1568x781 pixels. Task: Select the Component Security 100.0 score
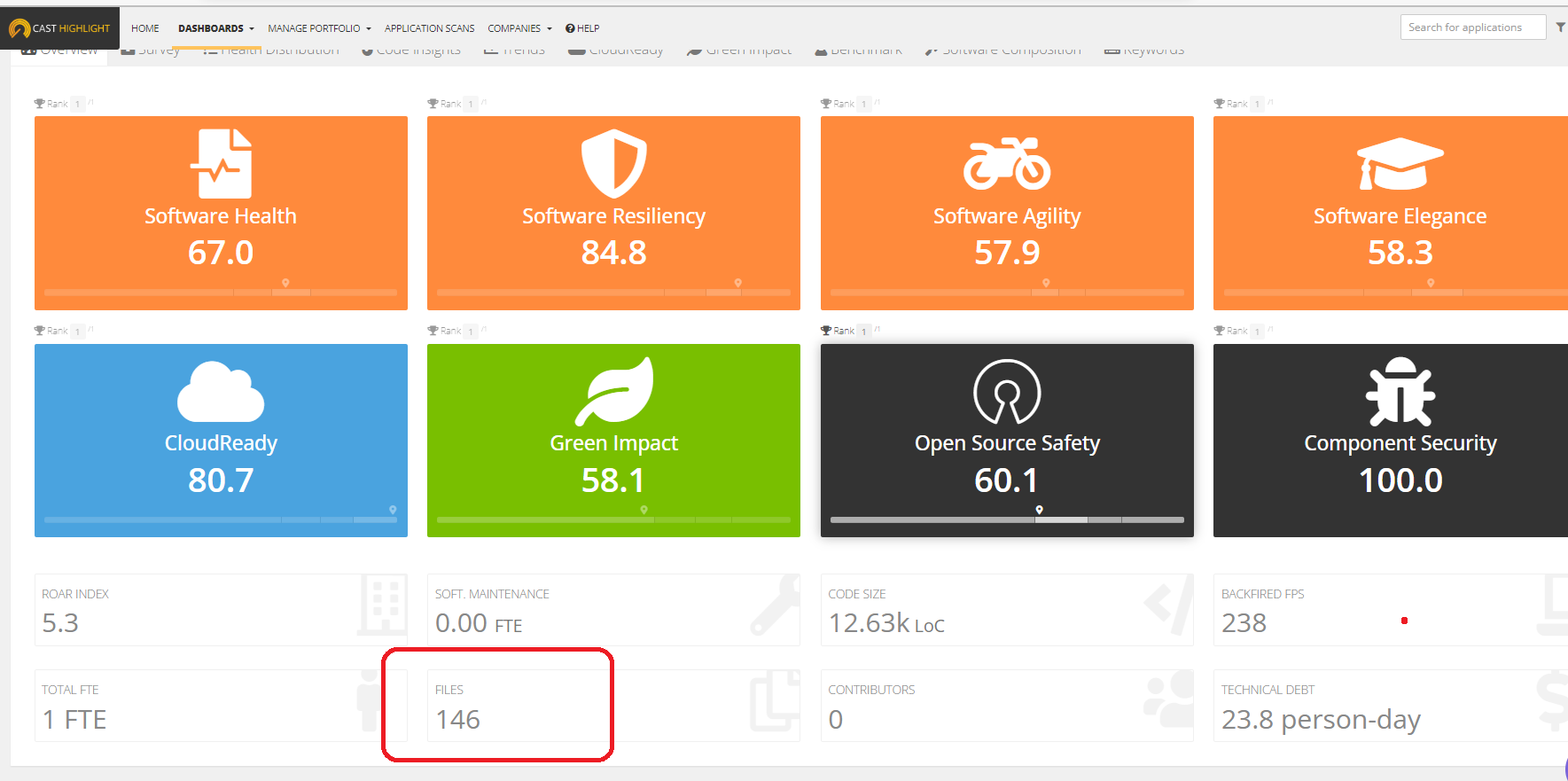point(1400,480)
